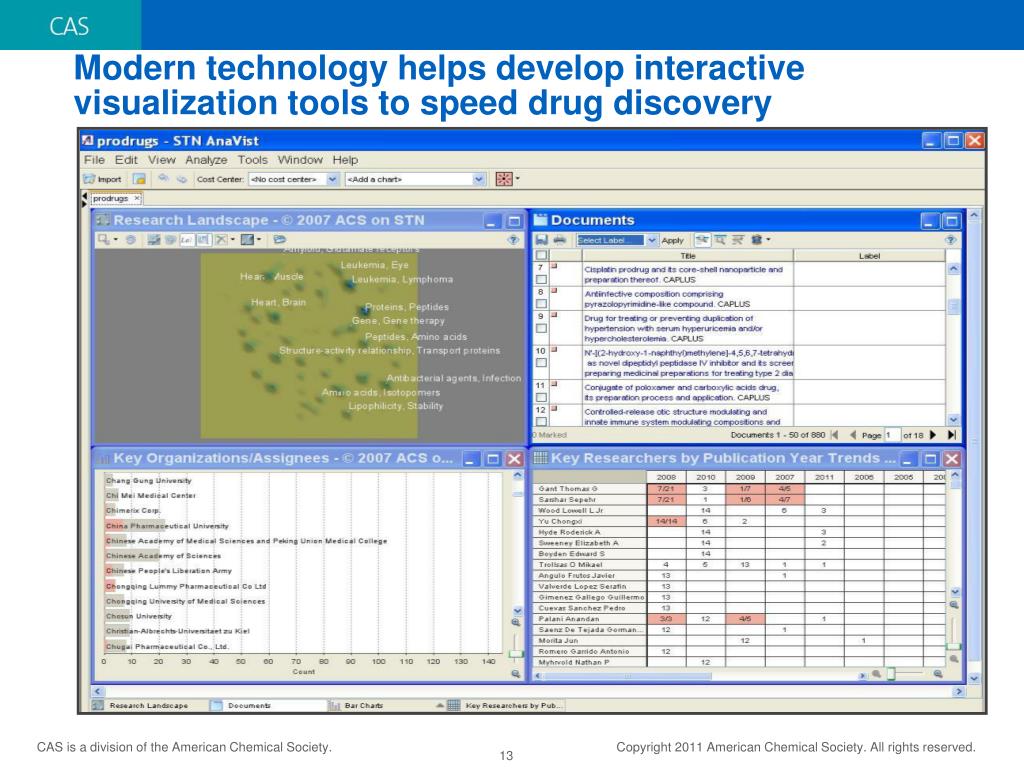The height and width of the screenshot is (768, 1024).
Task: Open the Select Label dropdown in Documents
Action: pyautogui.click(x=651, y=240)
